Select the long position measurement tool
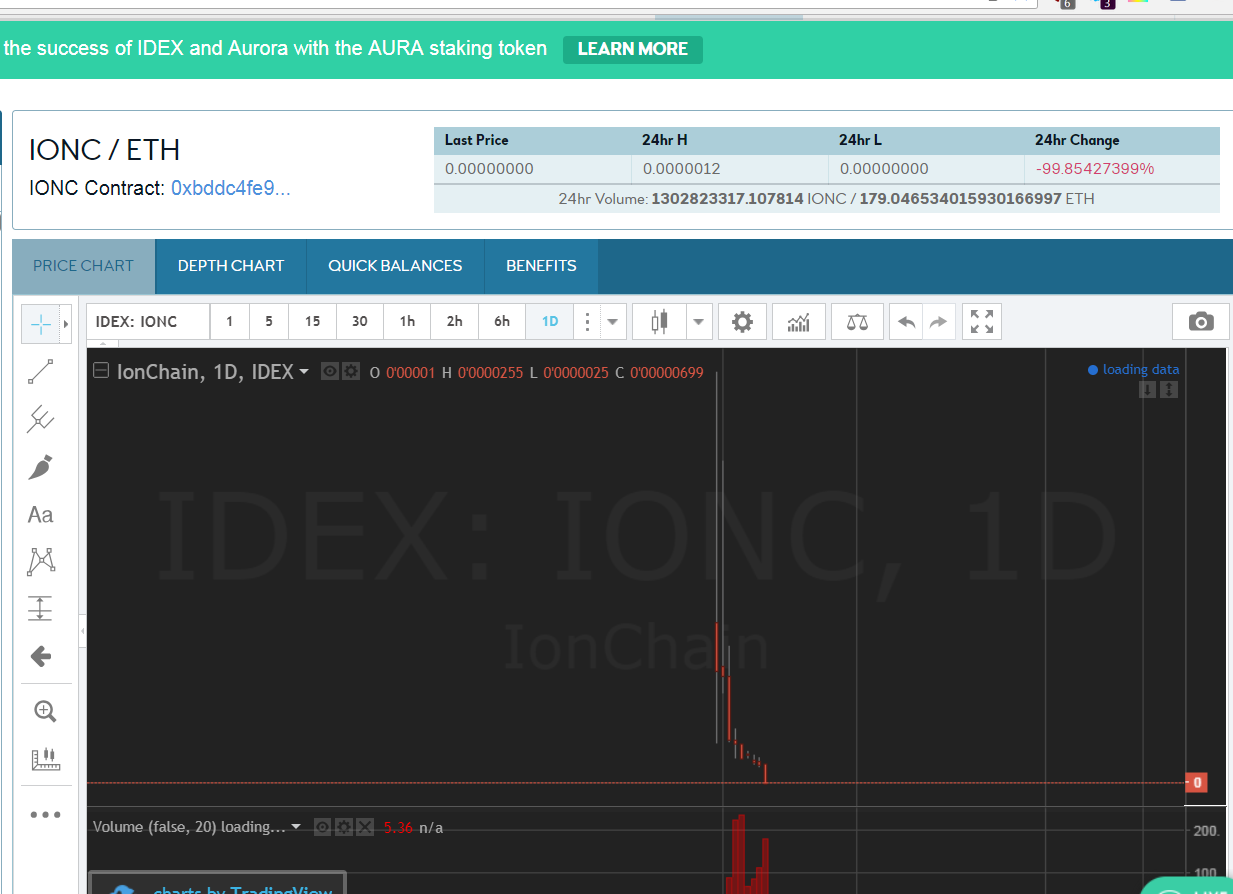Image resolution: width=1233 pixels, height=894 pixels. click(x=41, y=608)
